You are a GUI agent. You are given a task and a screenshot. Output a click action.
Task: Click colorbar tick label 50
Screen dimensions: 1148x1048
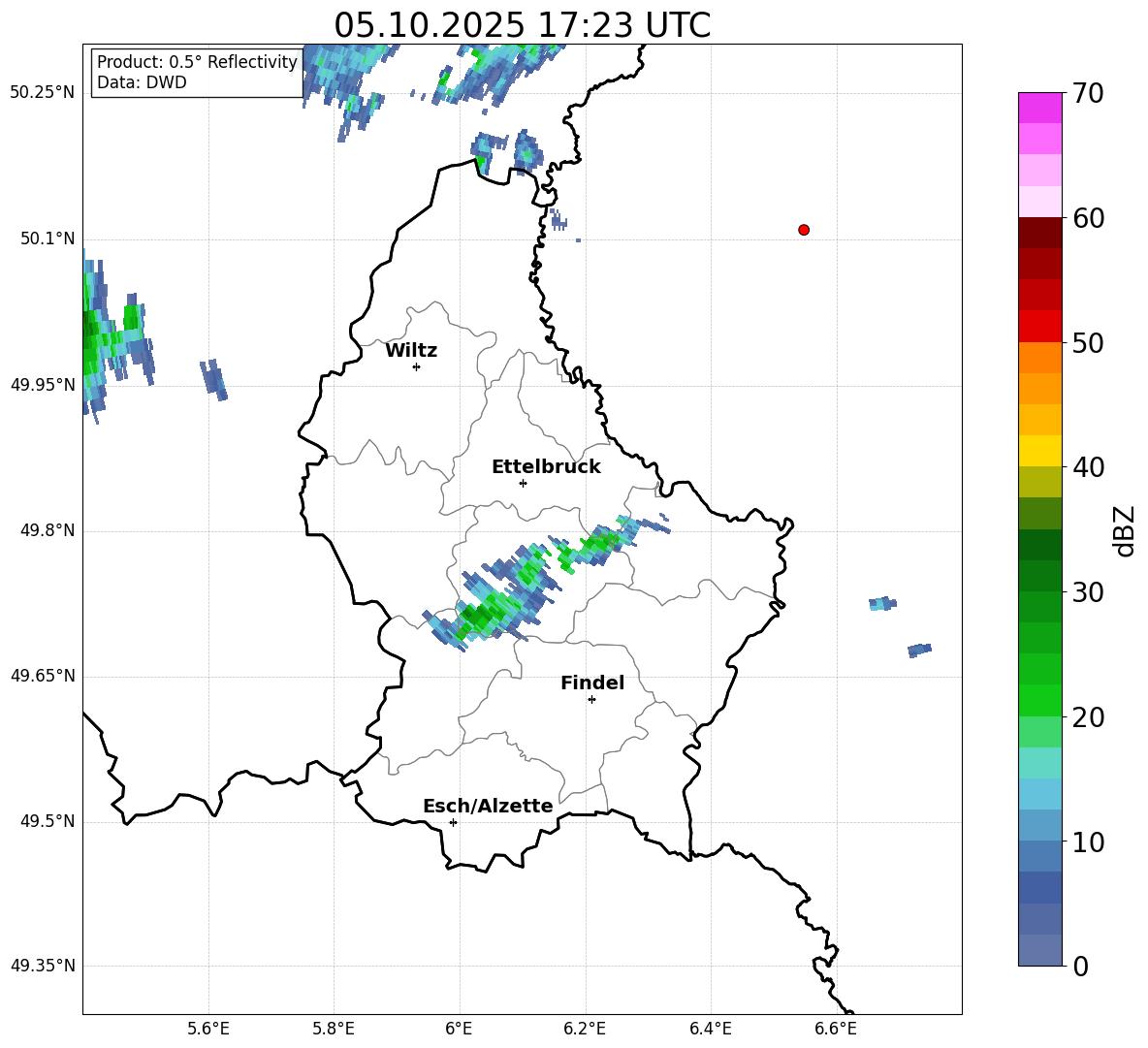1088,343
